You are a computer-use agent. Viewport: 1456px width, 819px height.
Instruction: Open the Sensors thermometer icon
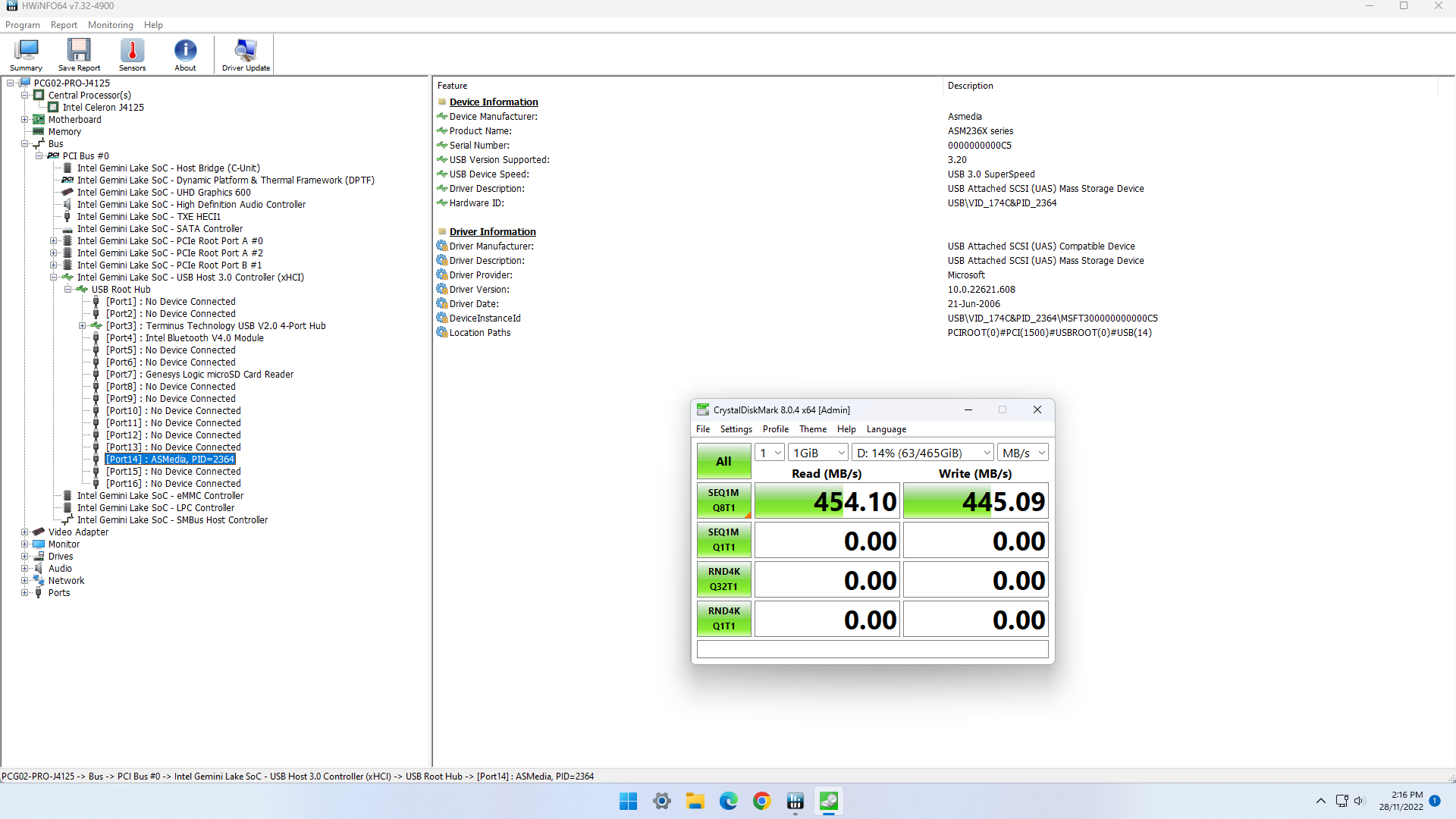pos(132,55)
